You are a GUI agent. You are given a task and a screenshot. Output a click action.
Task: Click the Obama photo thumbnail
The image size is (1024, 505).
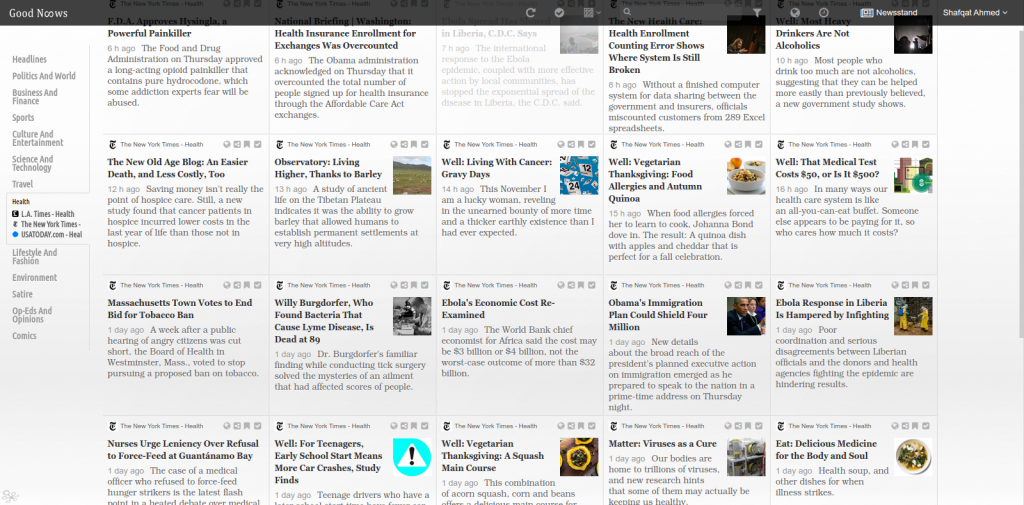pos(746,316)
